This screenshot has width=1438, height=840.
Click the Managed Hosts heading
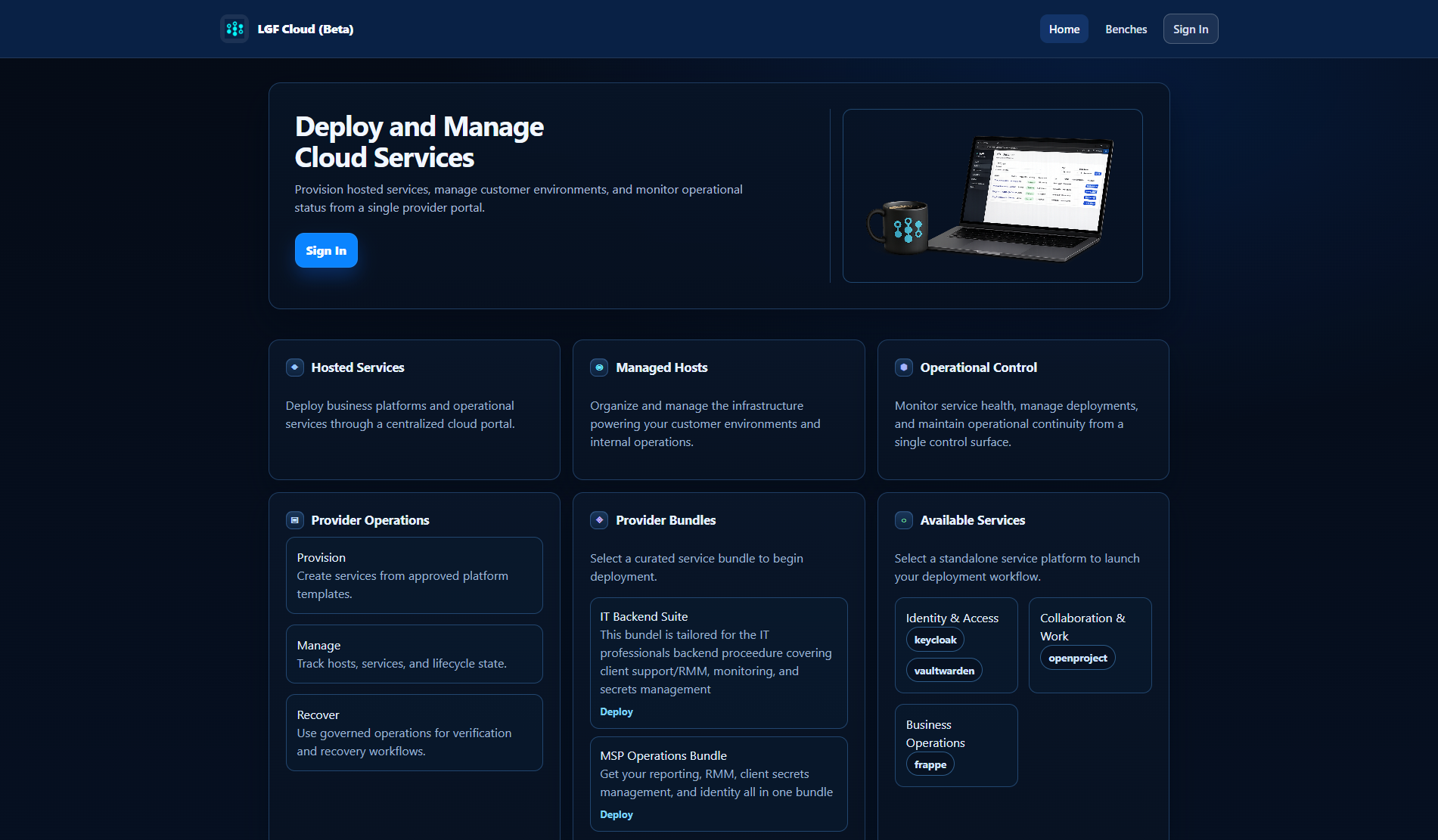pos(662,367)
